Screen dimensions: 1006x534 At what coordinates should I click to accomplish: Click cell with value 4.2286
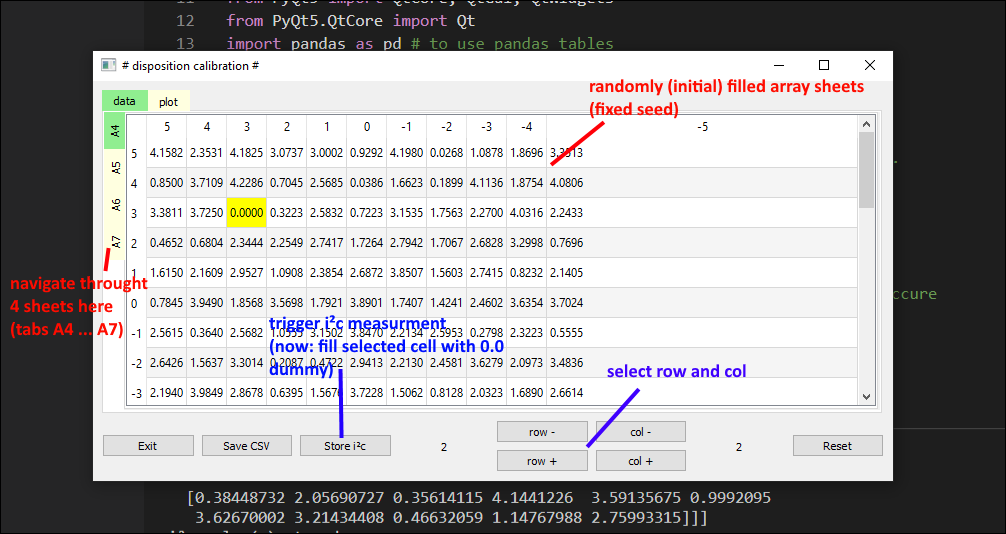pyautogui.click(x=246, y=182)
